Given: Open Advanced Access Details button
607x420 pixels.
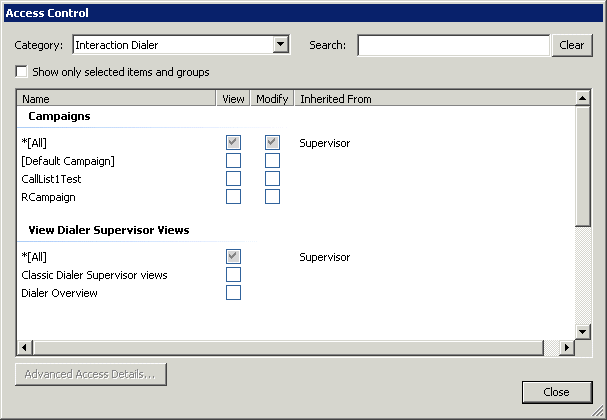Looking at the screenshot, I should tap(91, 374).
